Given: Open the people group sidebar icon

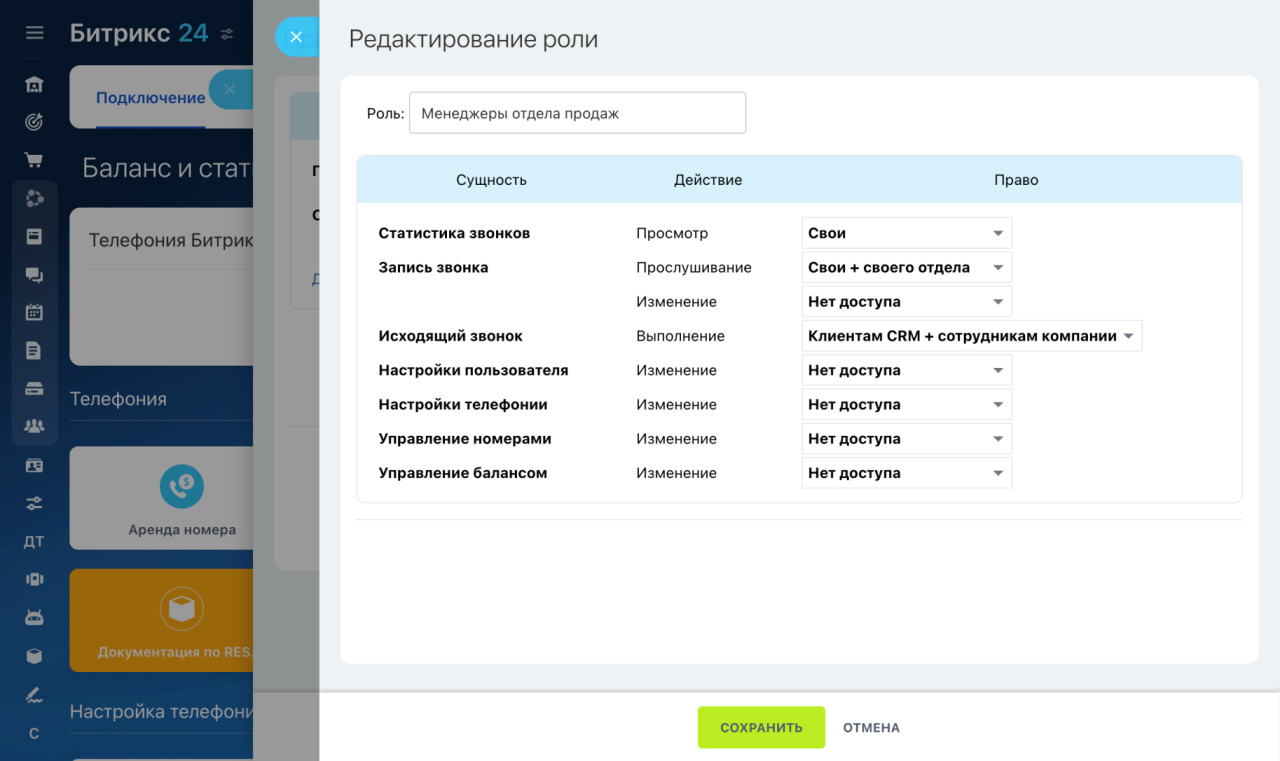Looking at the screenshot, I should [x=34, y=426].
